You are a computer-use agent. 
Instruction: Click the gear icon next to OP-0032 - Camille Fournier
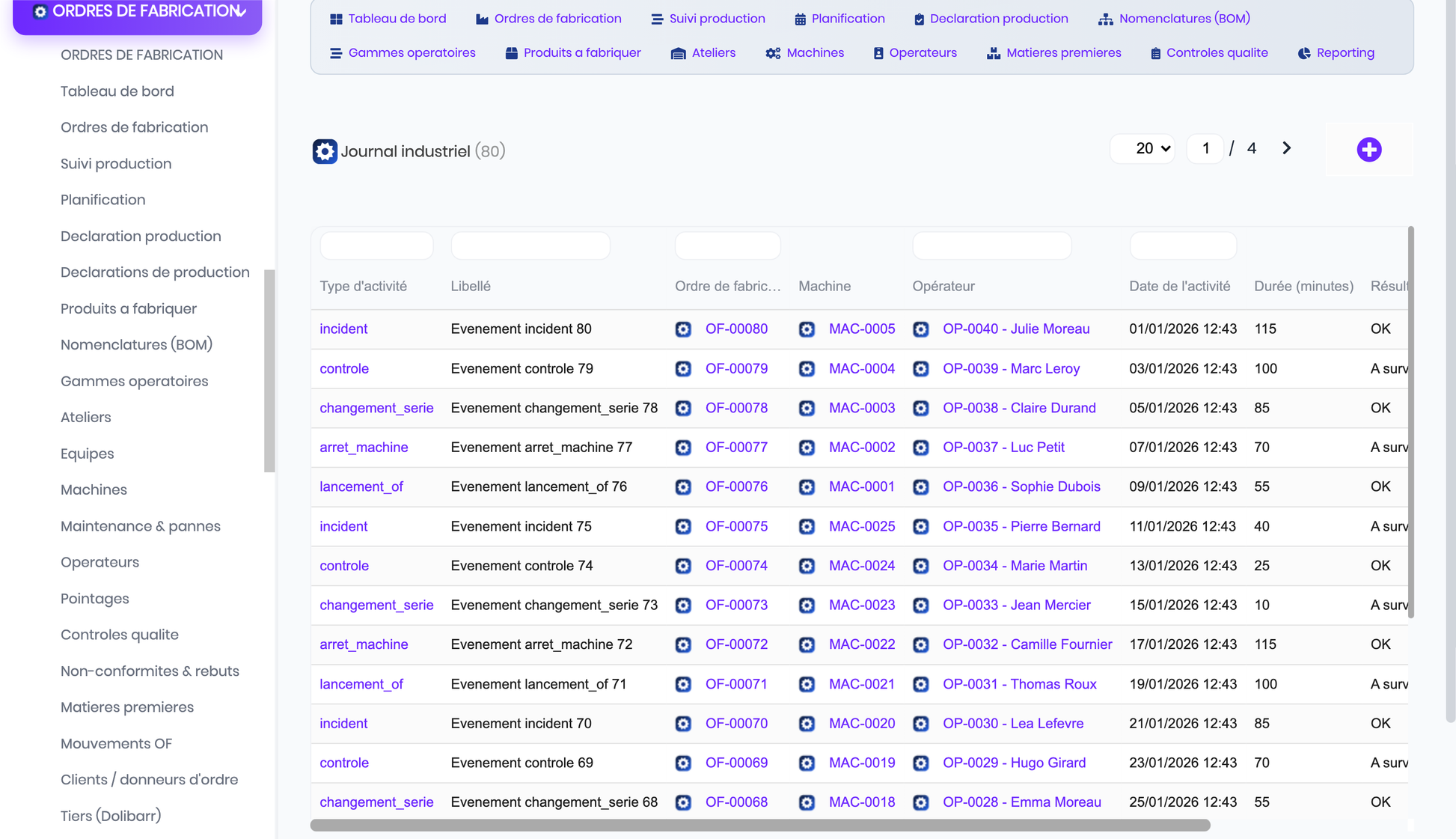(x=921, y=644)
